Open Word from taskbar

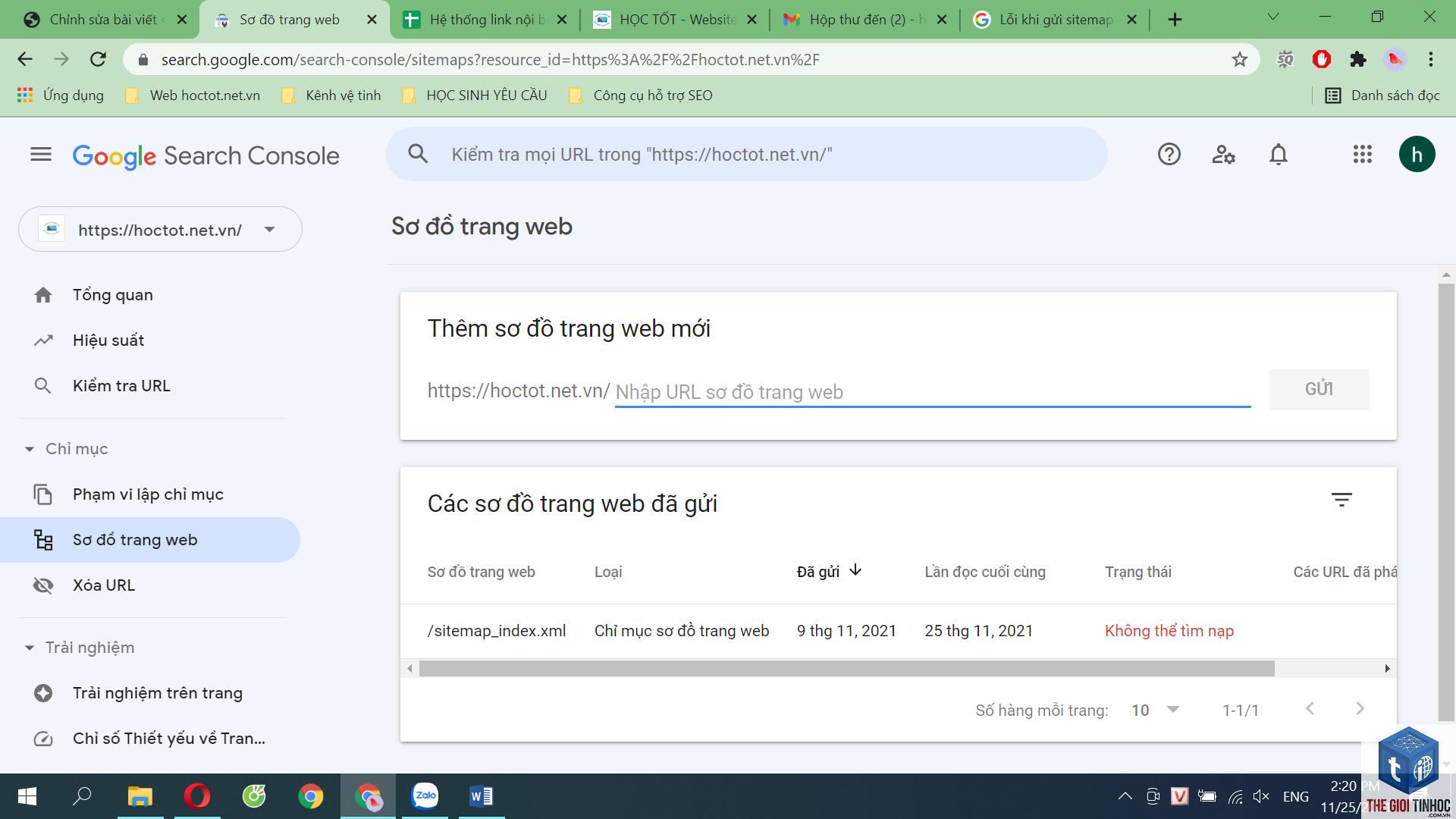pos(482,796)
